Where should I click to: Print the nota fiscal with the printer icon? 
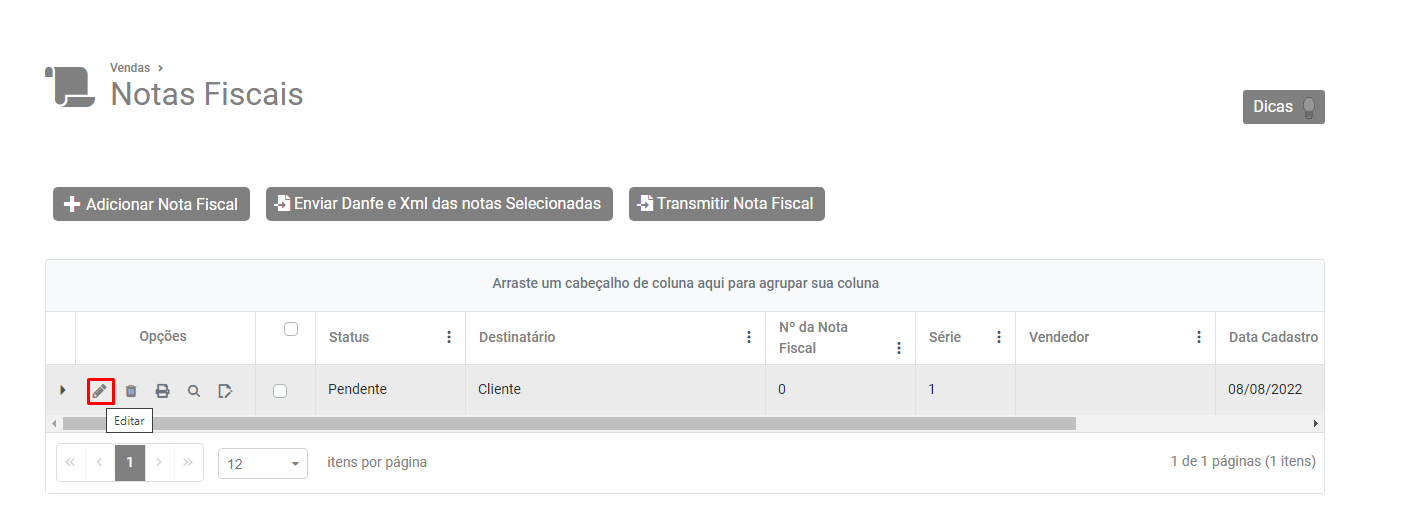point(162,390)
